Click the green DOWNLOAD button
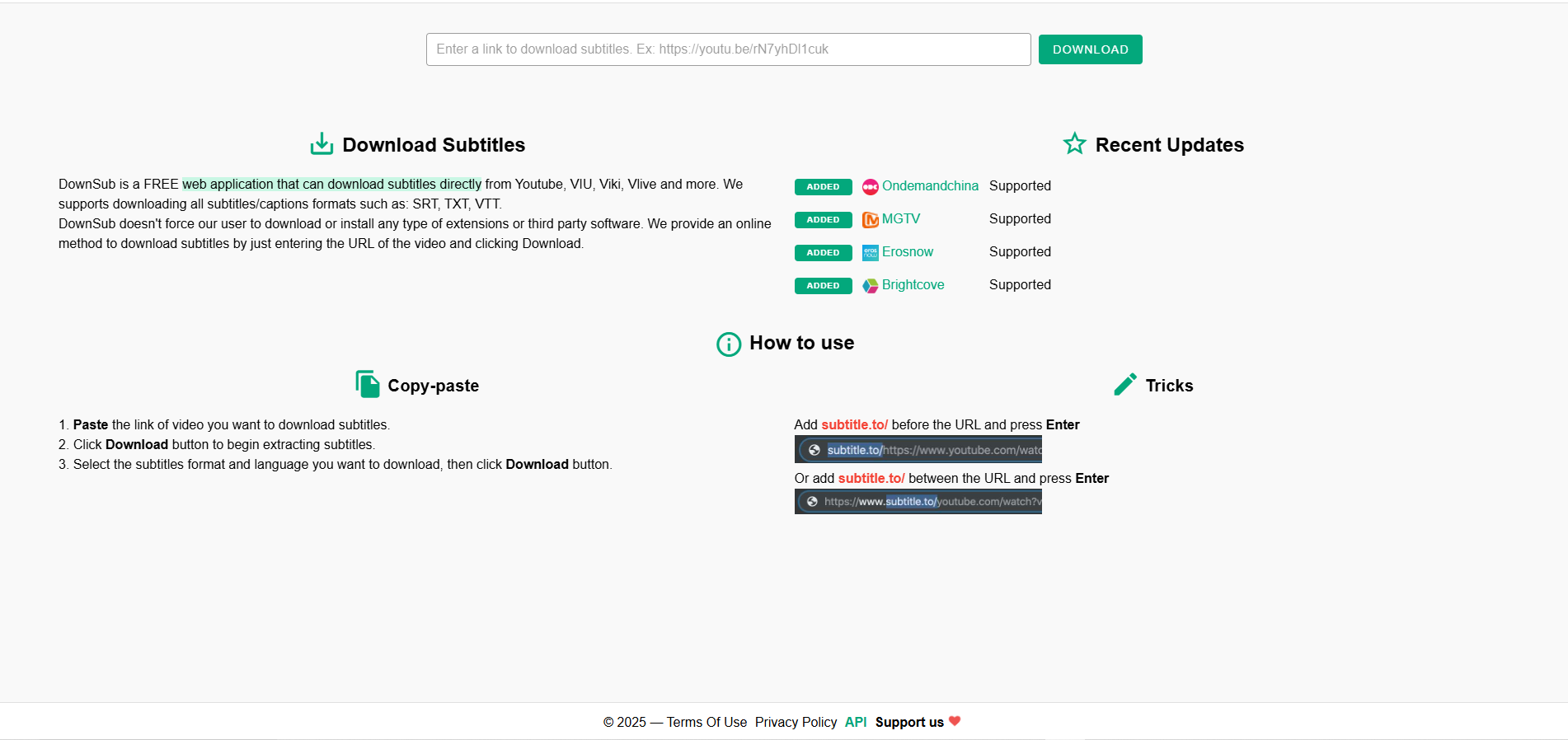This screenshot has height=740, width=1568. 1090,49
